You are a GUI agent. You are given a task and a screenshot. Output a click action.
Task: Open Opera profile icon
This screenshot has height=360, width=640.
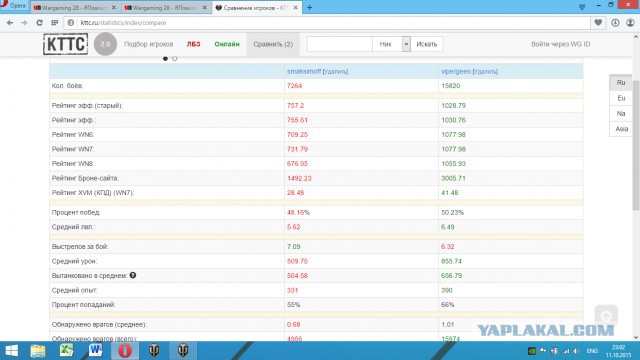(630, 23)
